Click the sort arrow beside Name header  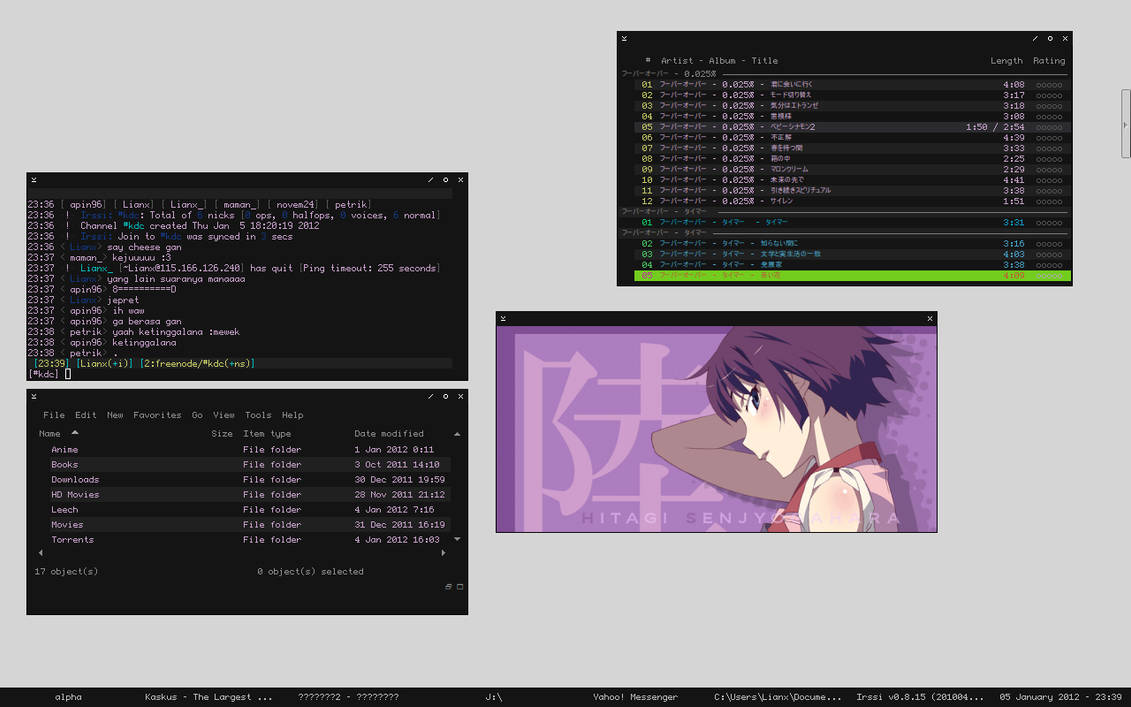coord(74,433)
